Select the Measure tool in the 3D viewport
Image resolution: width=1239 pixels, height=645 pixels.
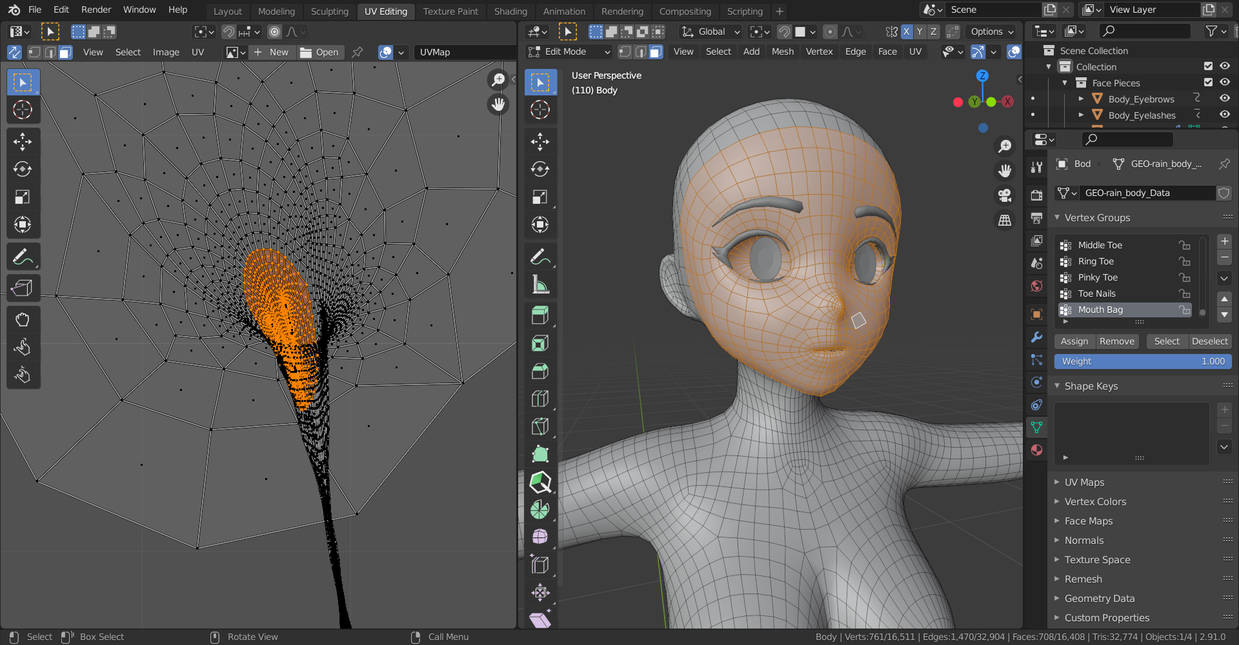[x=540, y=284]
